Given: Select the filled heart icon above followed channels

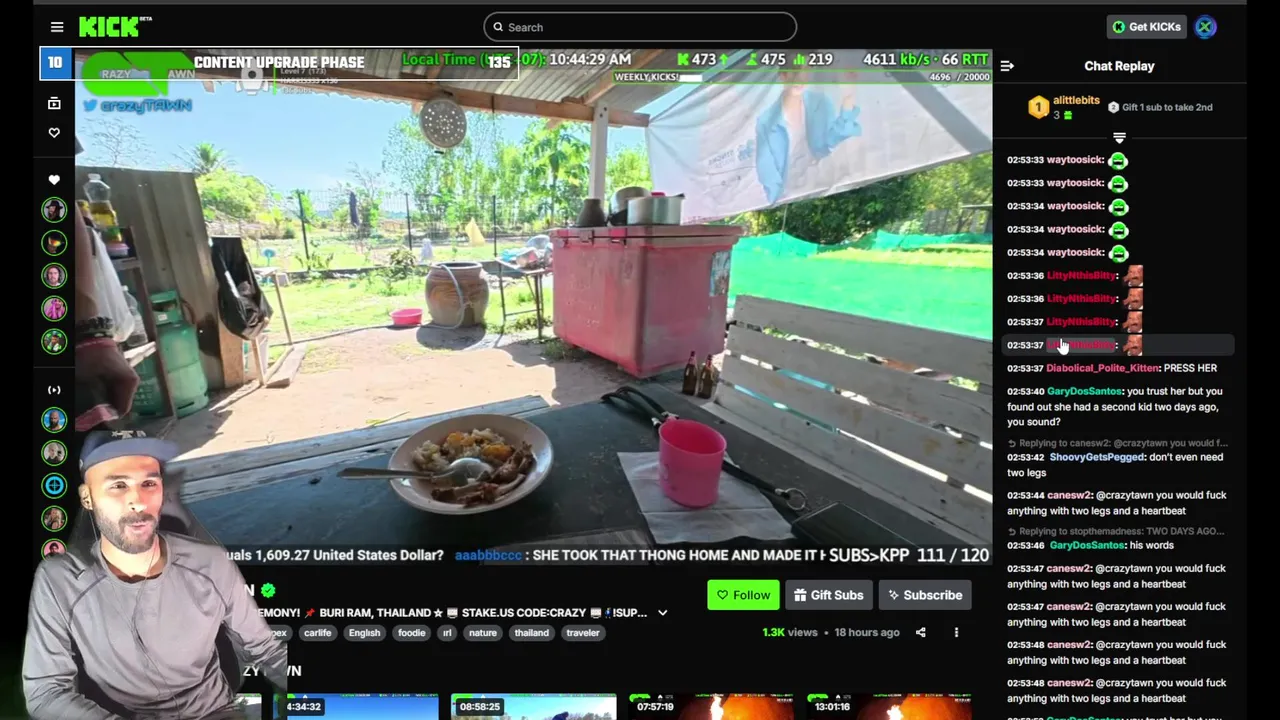Looking at the screenshot, I should (x=54, y=180).
